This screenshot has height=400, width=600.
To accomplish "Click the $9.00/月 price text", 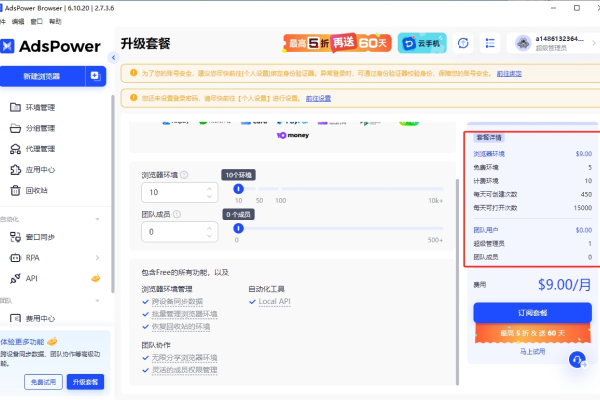I will coord(564,284).
